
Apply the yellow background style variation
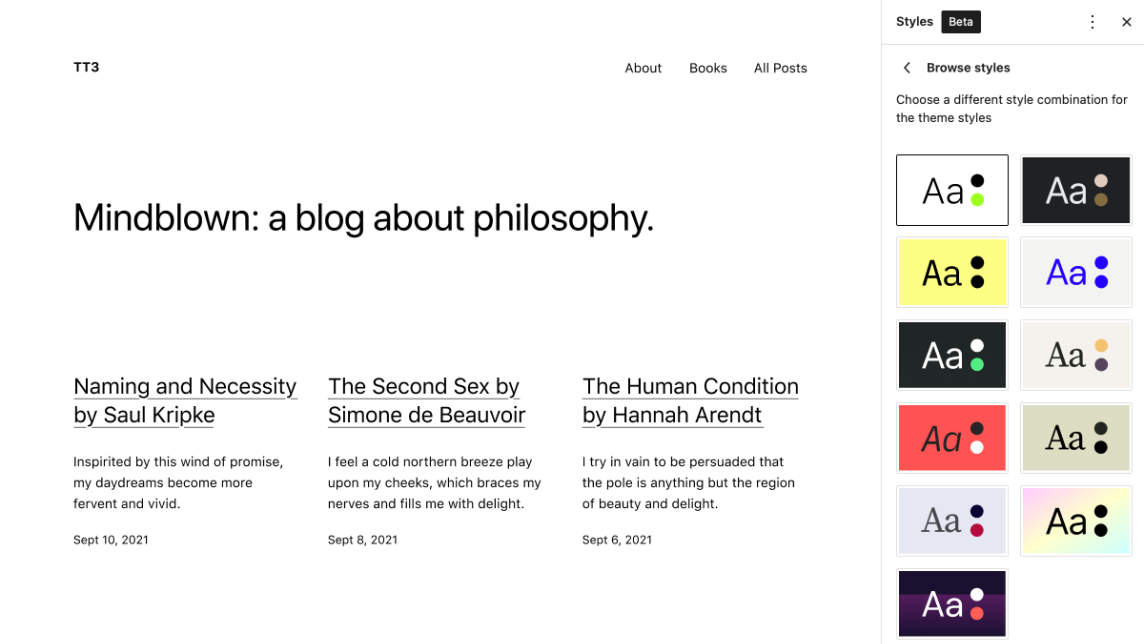click(952, 273)
